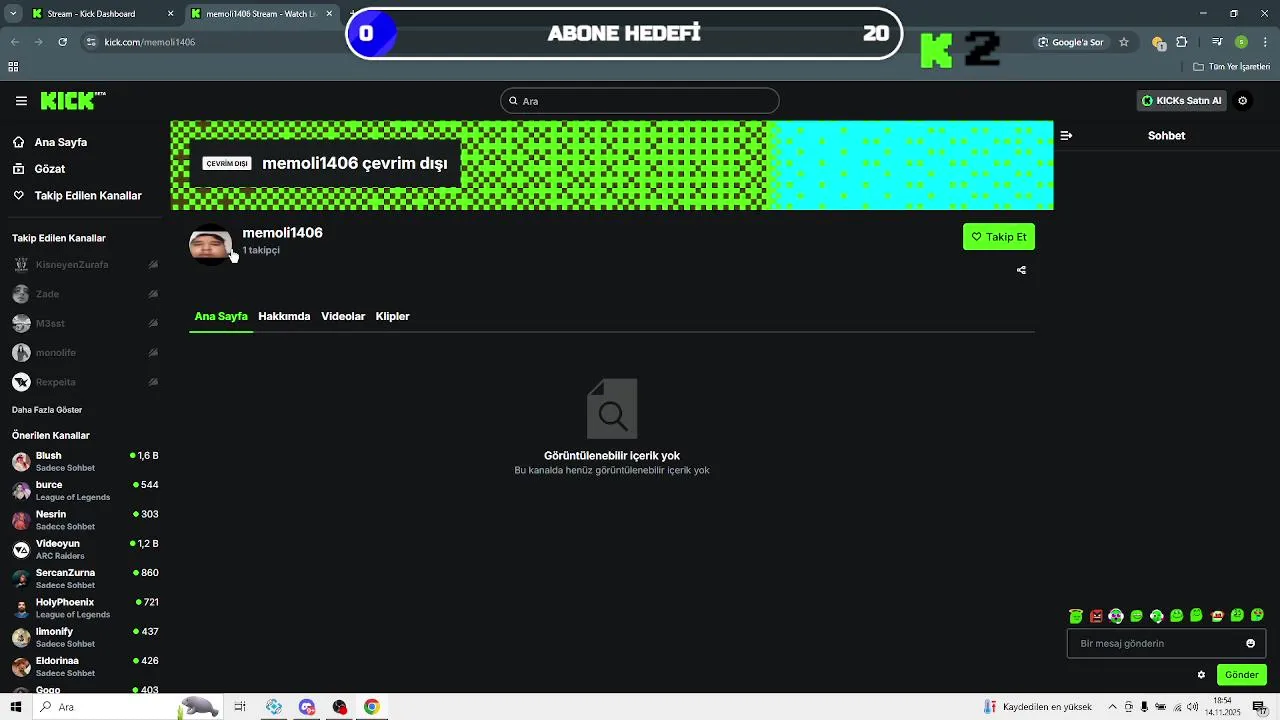
Task: Click the search field labeled Ara
Action: (x=639, y=101)
